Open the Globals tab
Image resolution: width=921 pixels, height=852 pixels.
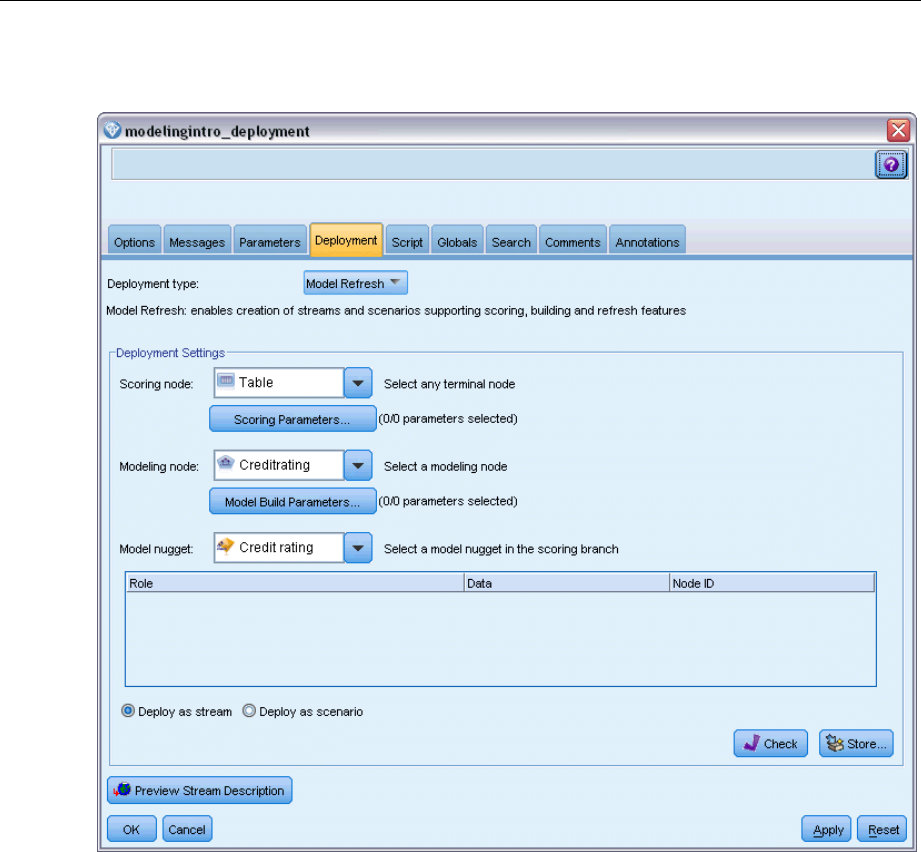click(x=457, y=242)
